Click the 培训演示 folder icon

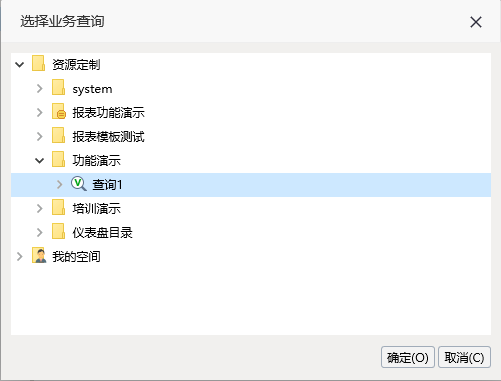tap(58, 208)
